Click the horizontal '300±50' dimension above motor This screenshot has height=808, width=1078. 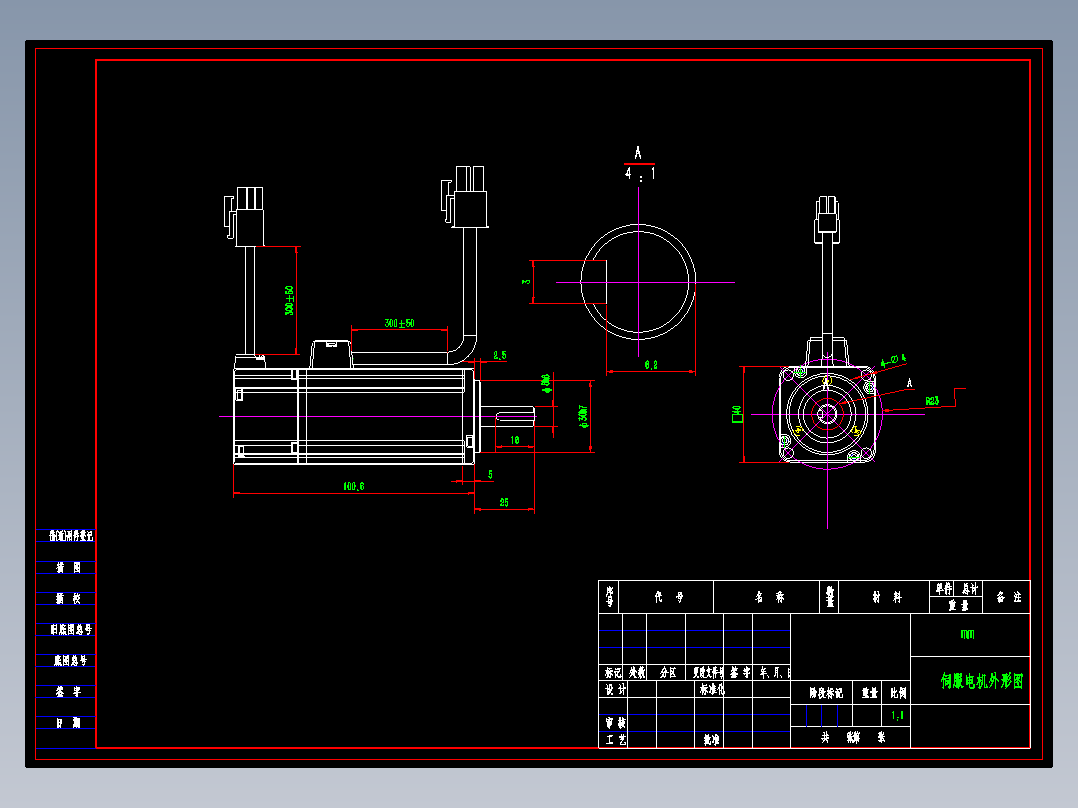pyautogui.click(x=399, y=323)
